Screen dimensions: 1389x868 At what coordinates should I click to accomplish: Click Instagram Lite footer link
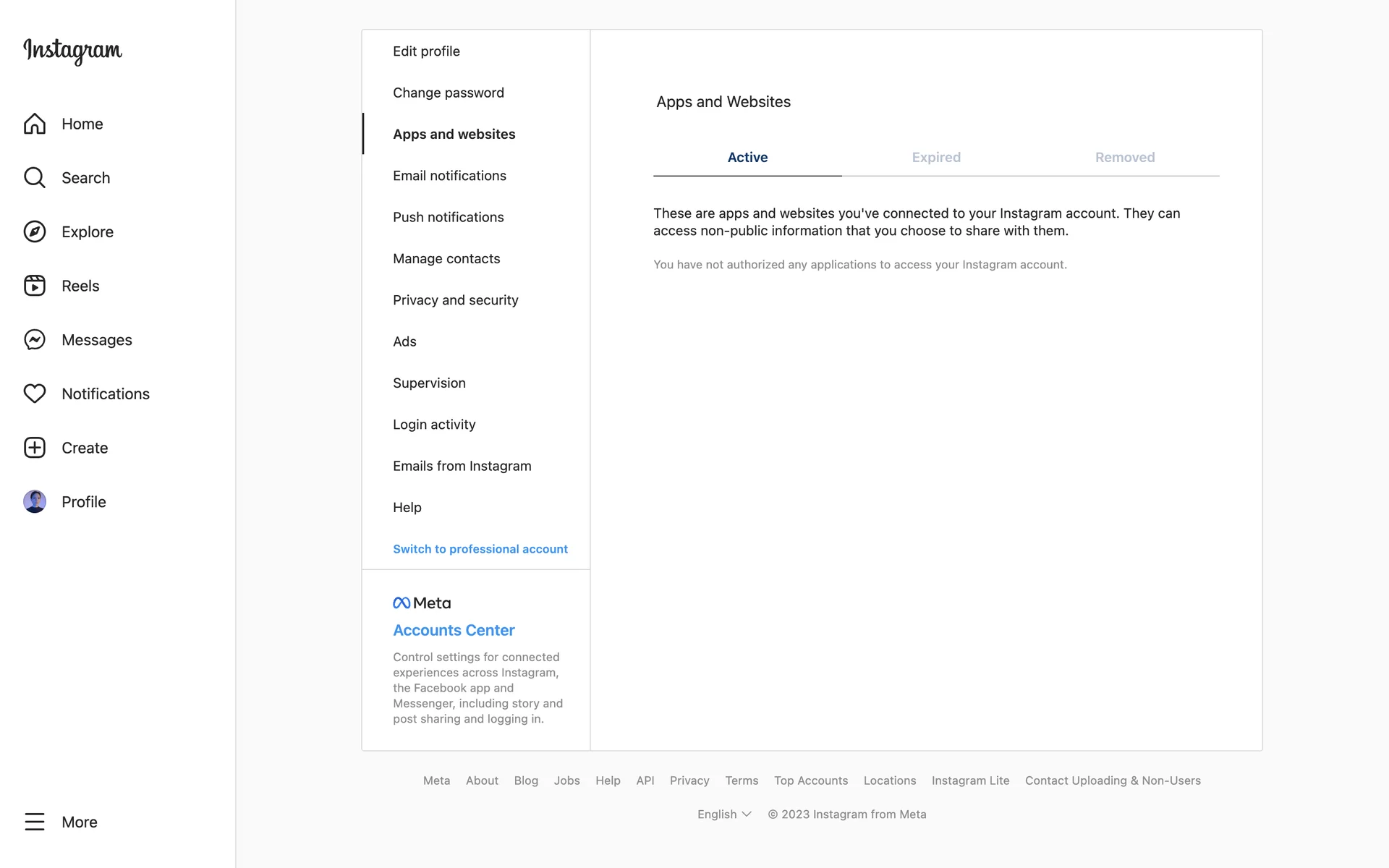(x=970, y=780)
